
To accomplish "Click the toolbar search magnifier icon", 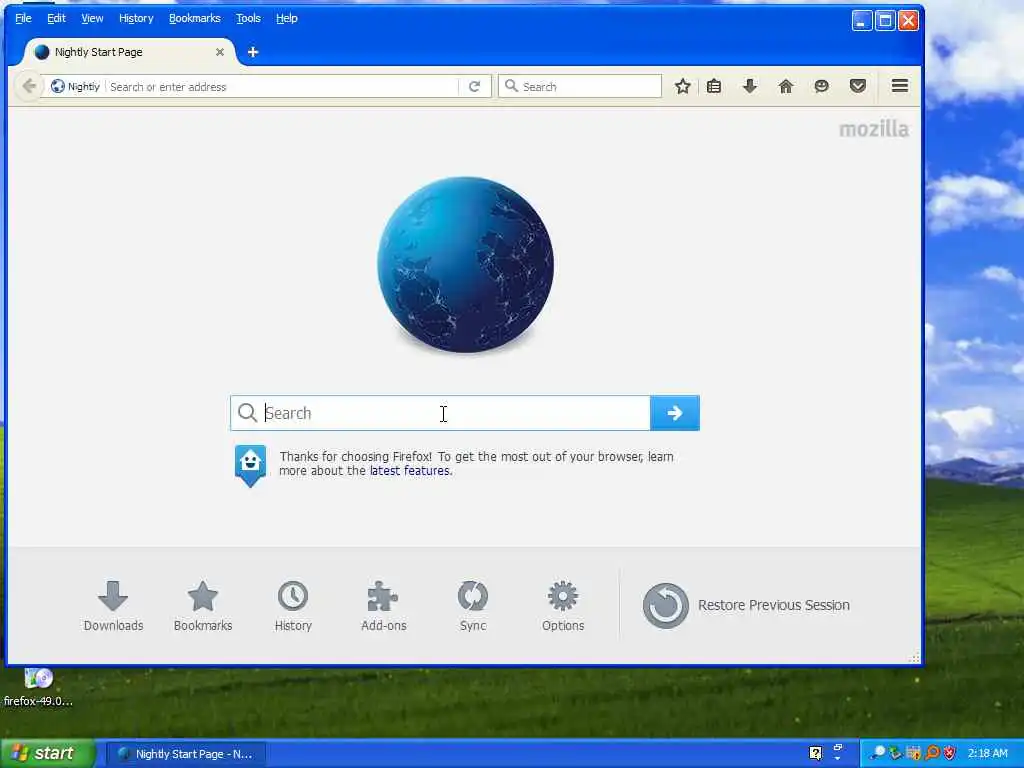I will pos(511,86).
